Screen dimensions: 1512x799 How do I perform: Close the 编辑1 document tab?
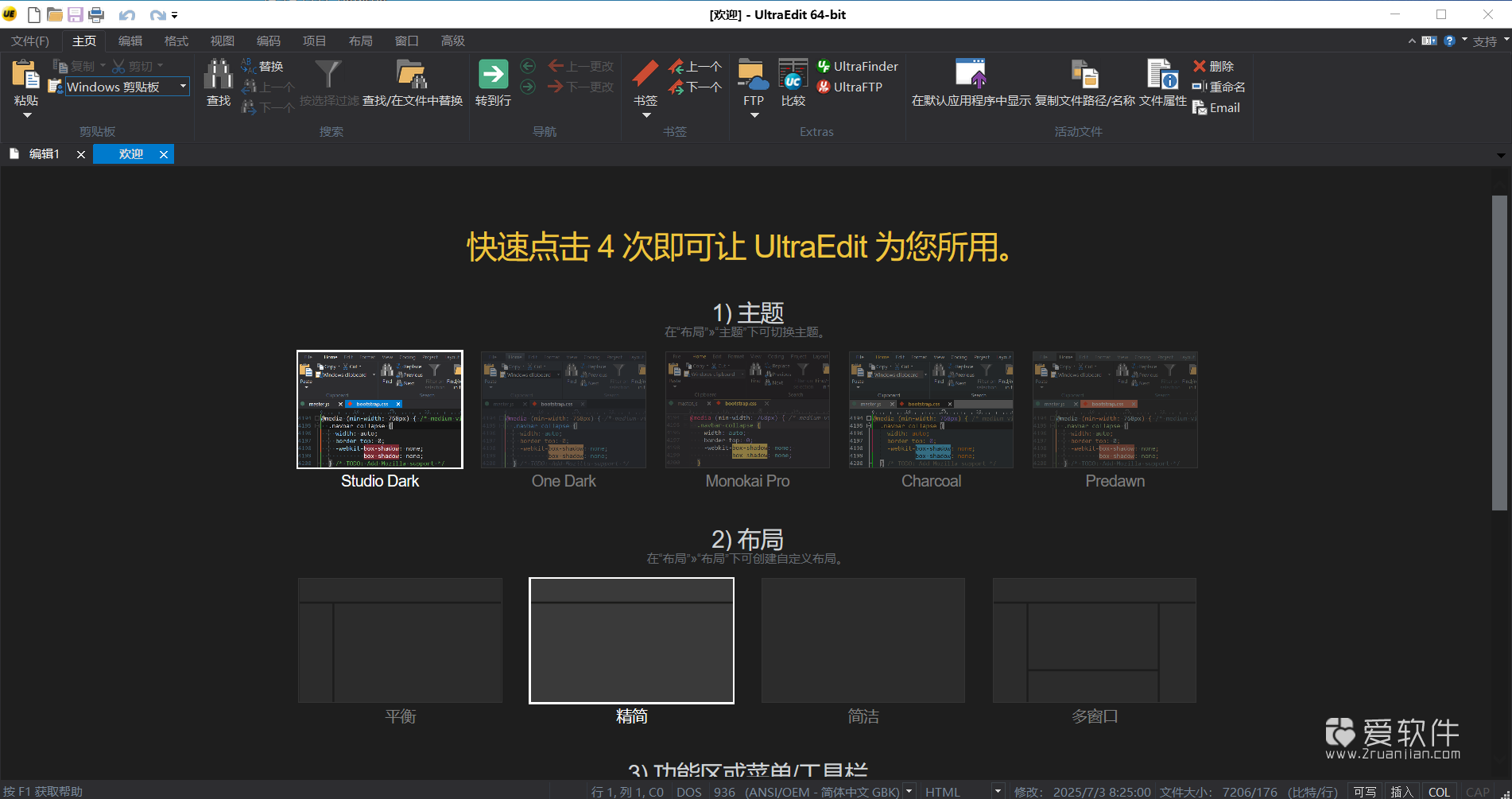click(81, 154)
